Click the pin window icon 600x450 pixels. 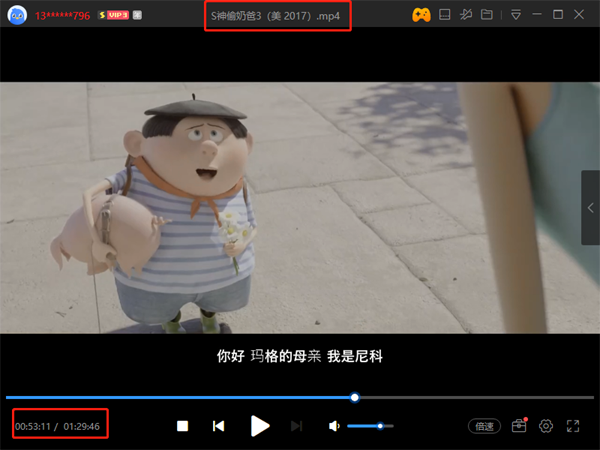pos(466,15)
